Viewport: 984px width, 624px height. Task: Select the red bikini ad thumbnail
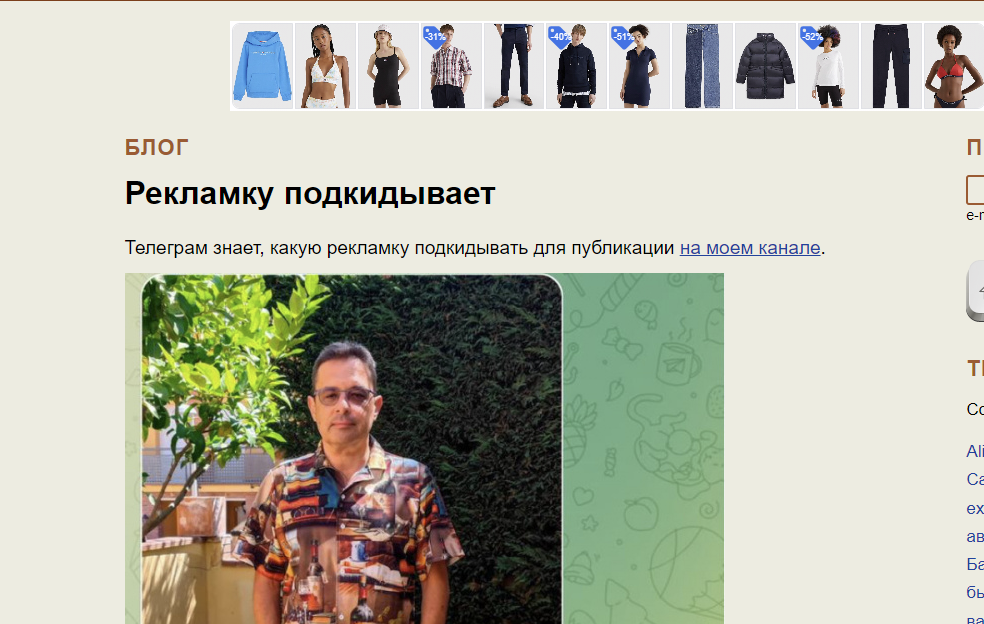coord(953,66)
